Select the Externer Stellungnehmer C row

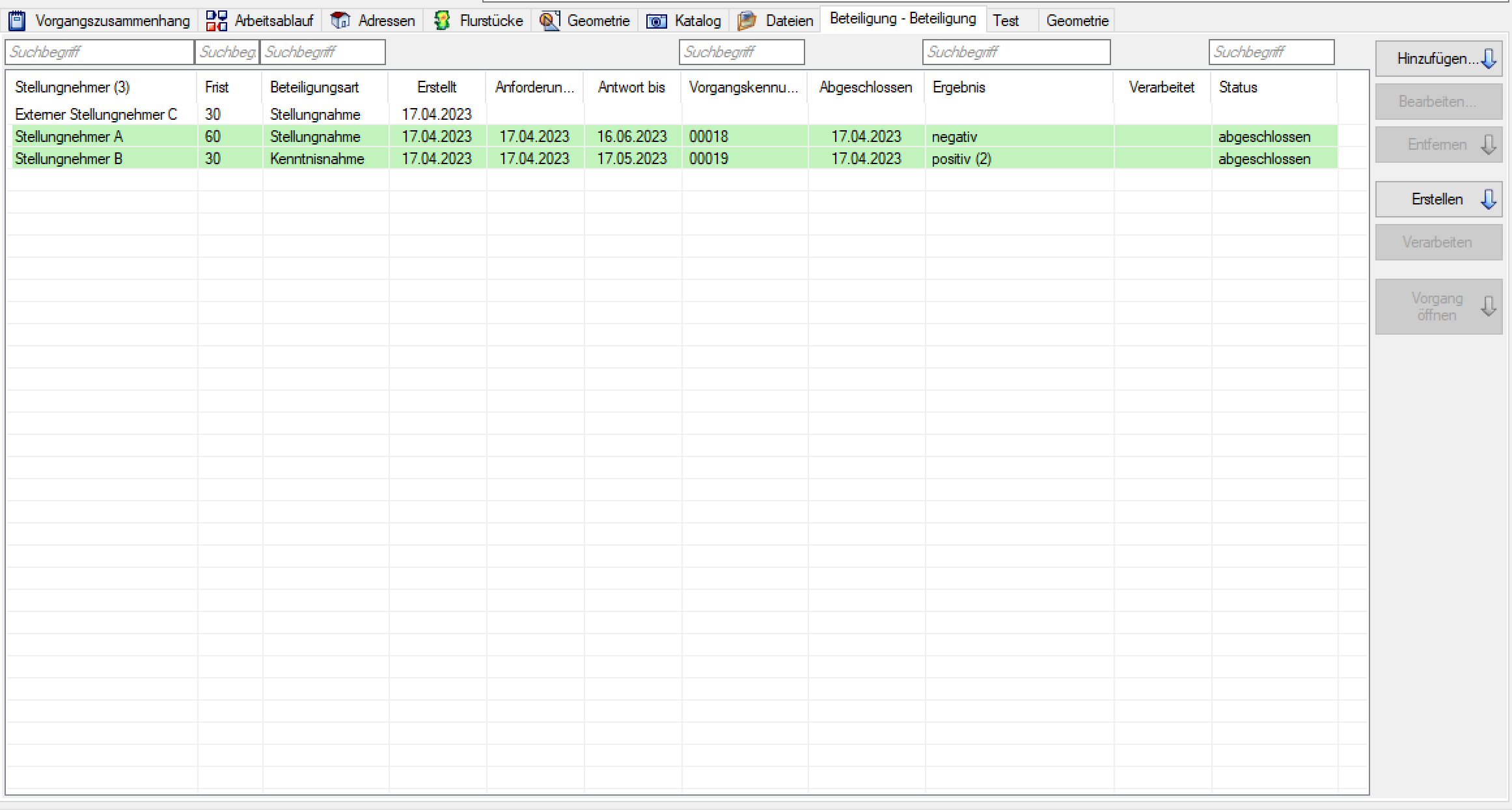(96, 115)
